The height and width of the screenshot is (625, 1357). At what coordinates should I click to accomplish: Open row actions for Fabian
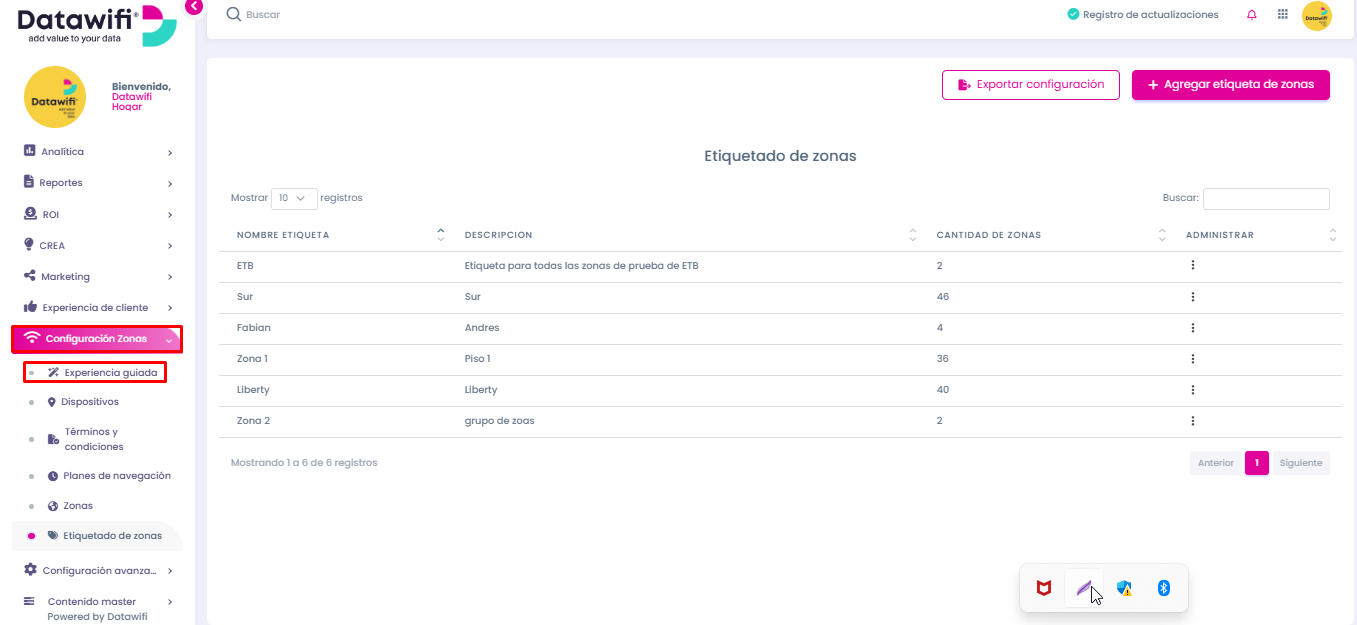click(x=1193, y=328)
